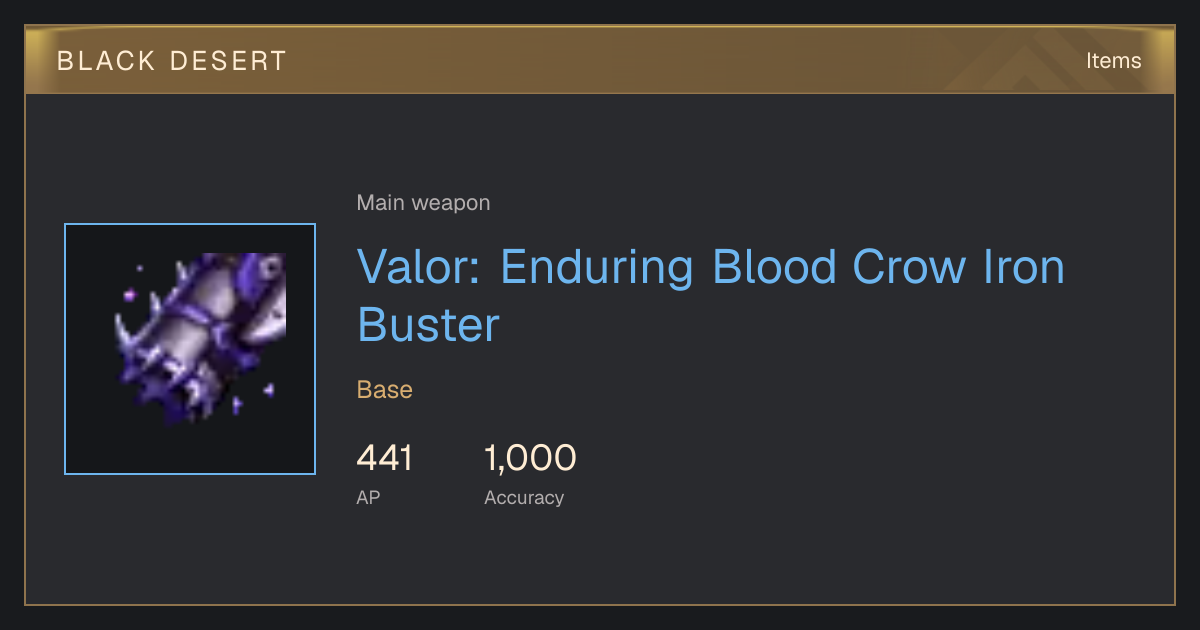Click the 441 AP value
The width and height of the screenshot is (1200, 630).
click(x=384, y=458)
